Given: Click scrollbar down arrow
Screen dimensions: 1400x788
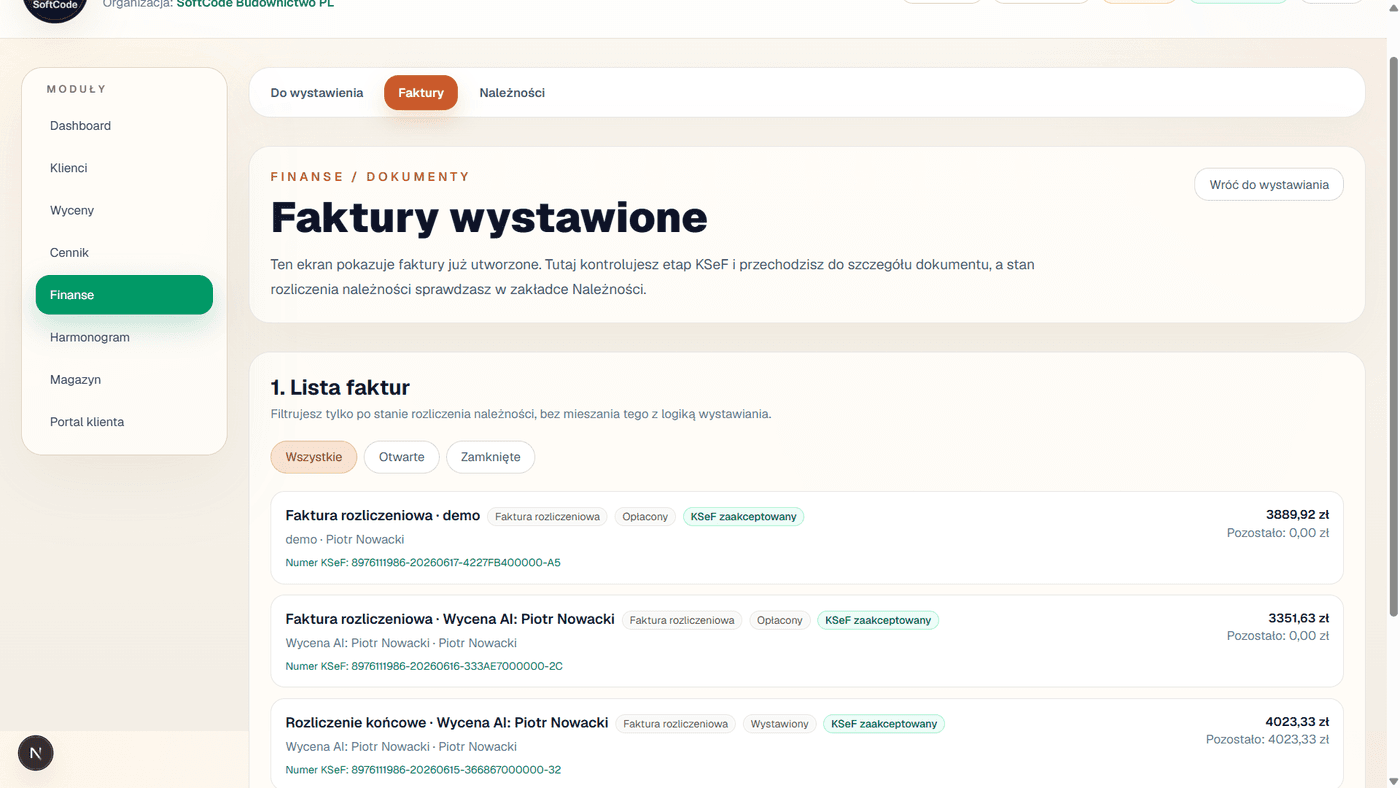Looking at the screenshot, I should click(x=1393, y=781).
